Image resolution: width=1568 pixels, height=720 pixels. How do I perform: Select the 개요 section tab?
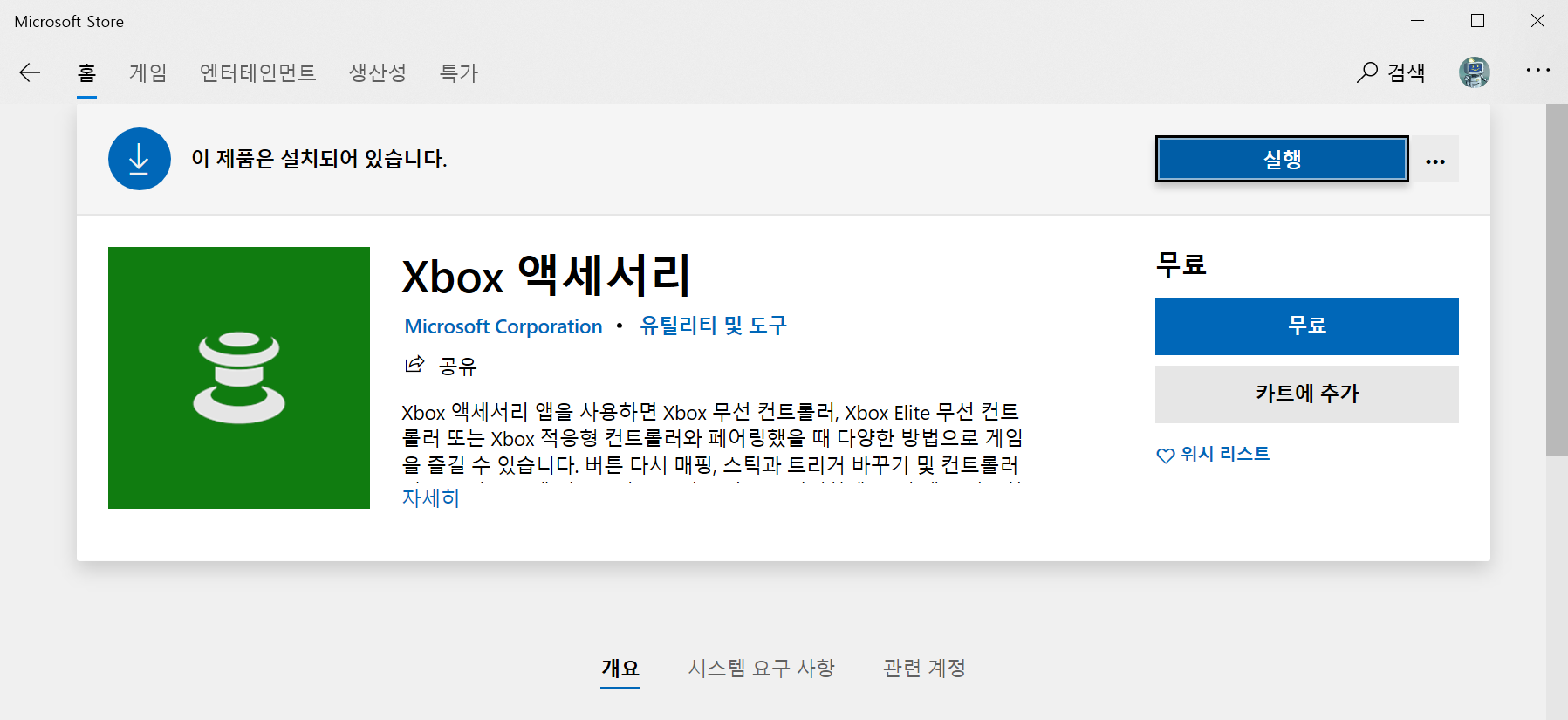(620, 669)
